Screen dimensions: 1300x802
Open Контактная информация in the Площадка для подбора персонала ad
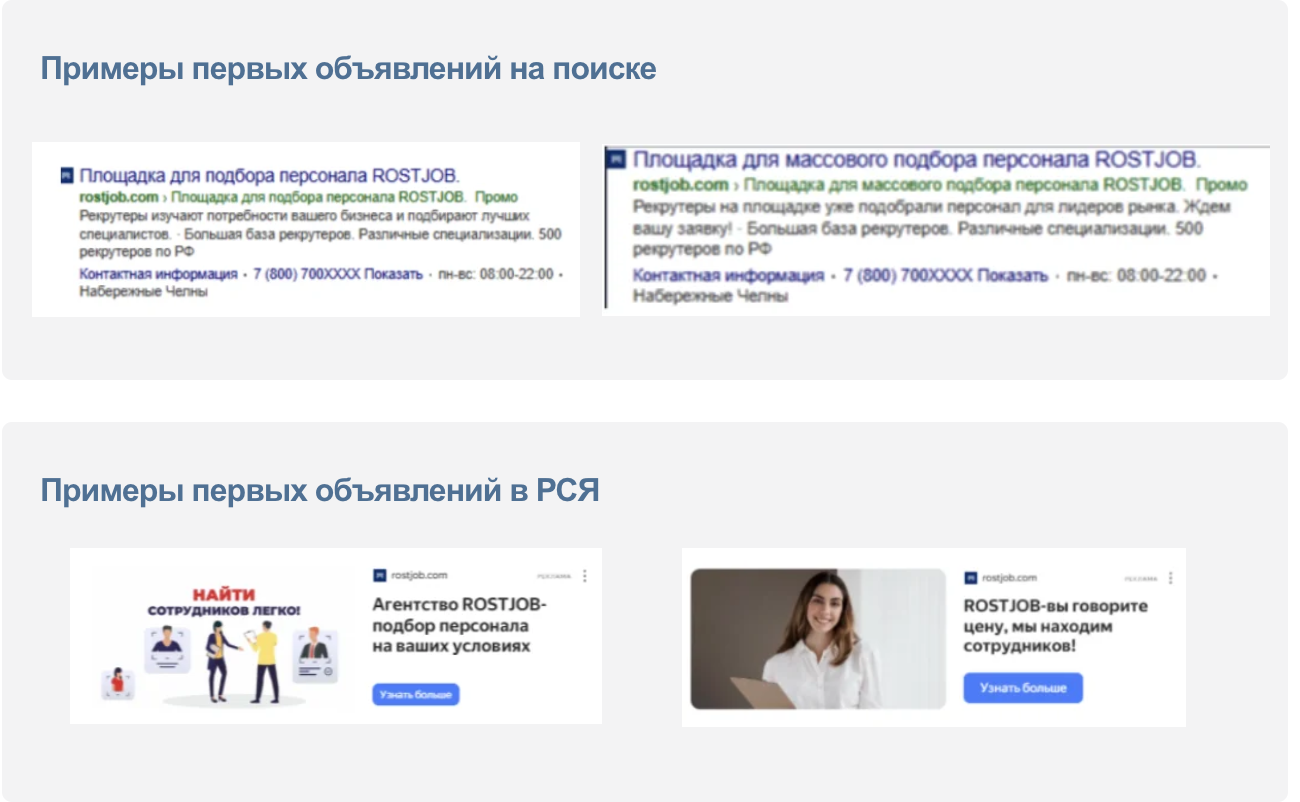click(158, 274)
